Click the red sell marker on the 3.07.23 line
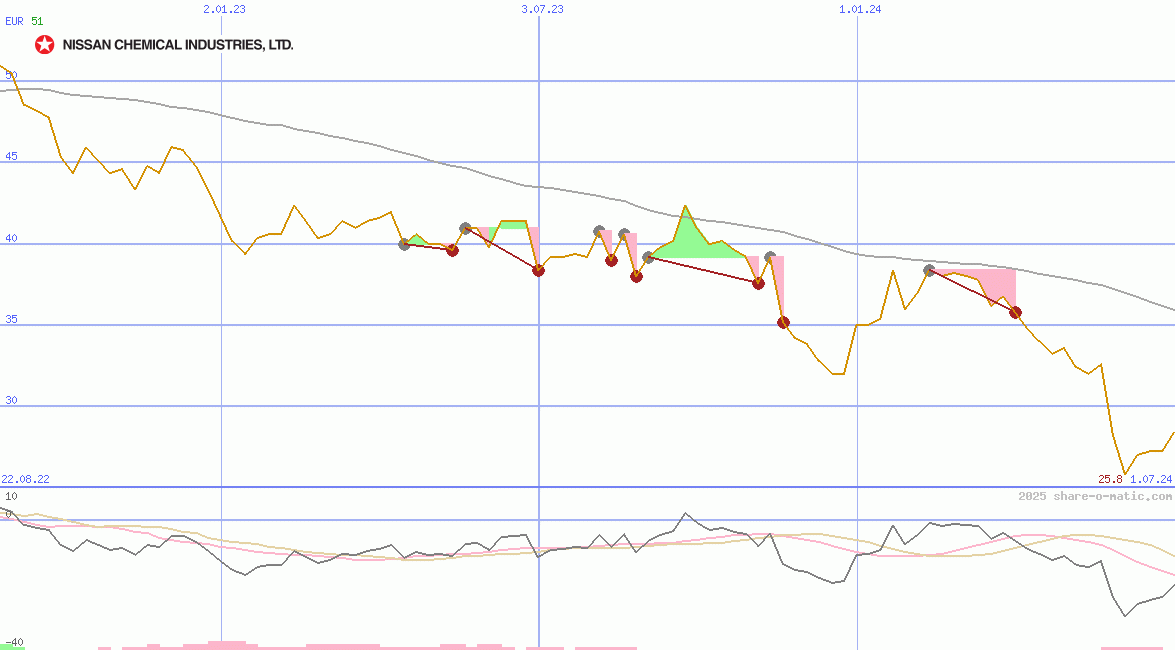Image resolution: width=1175 pixels, height=650 pixels. pyautogui.click(x=538, y=270)
